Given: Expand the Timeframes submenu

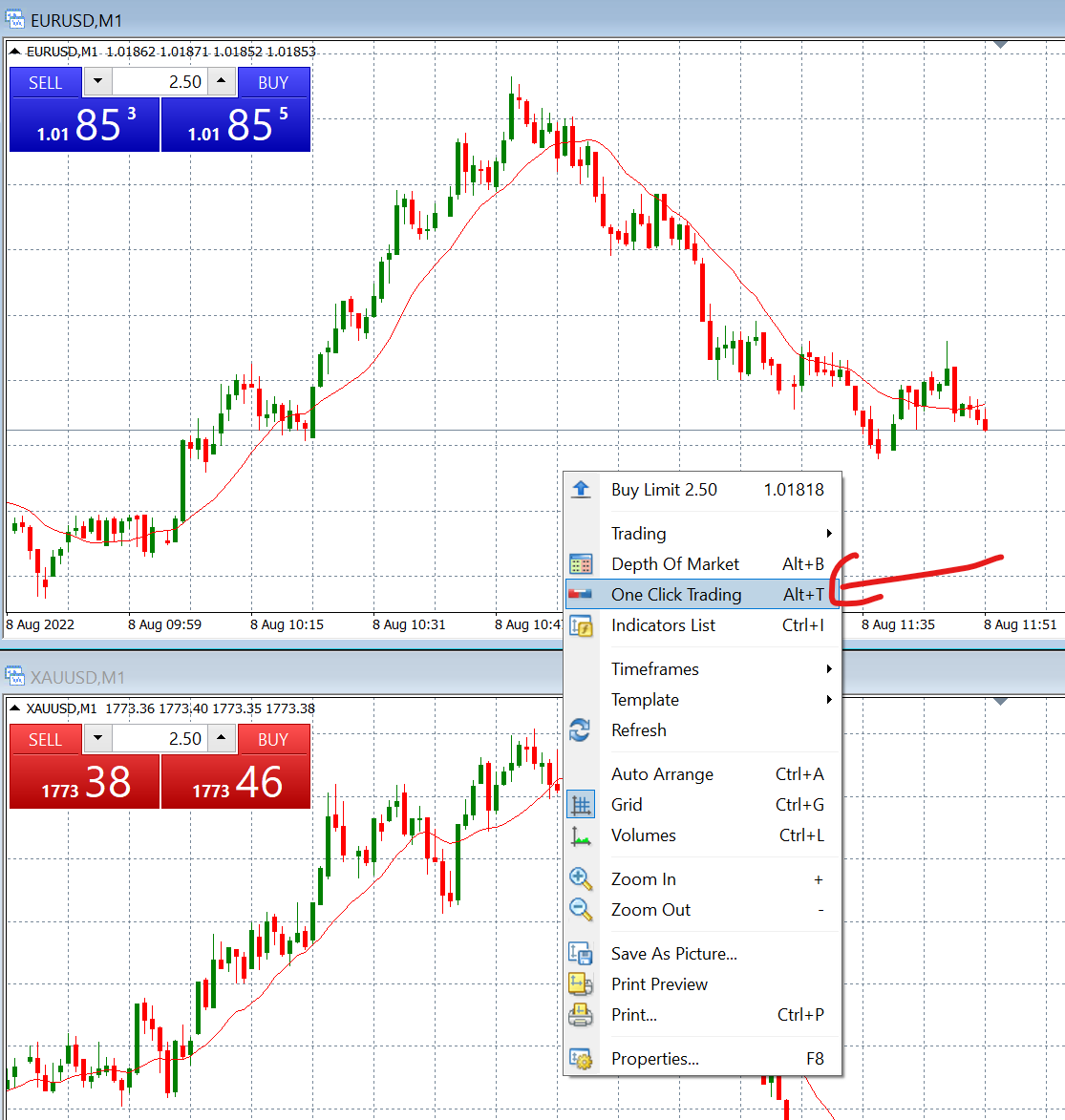Looking at the screenshot, I should pyautogui.click(x=655, y=668).
